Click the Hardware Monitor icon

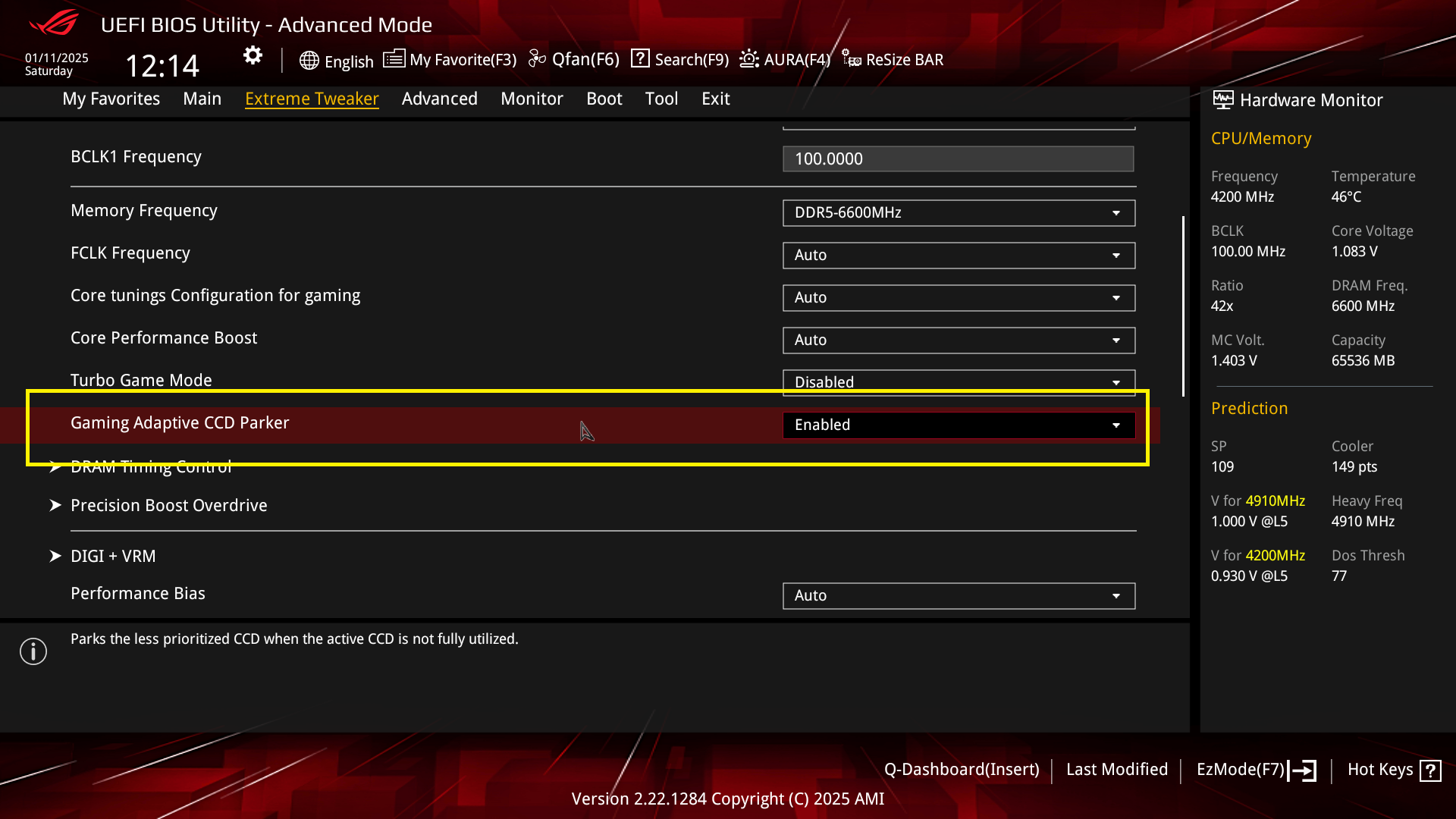pyautogui.click(x=1222, y=99)
